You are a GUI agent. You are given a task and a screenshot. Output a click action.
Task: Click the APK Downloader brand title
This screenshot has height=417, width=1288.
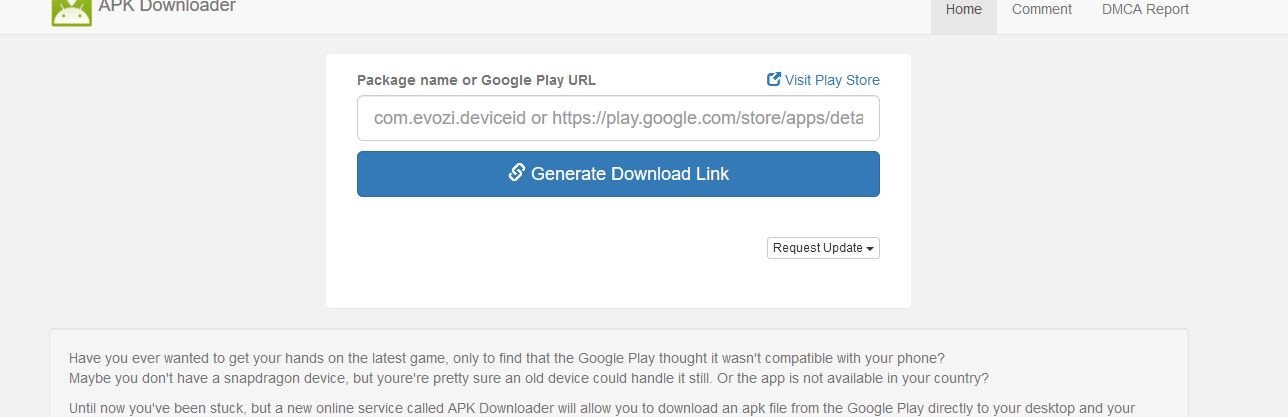point(167,8)
